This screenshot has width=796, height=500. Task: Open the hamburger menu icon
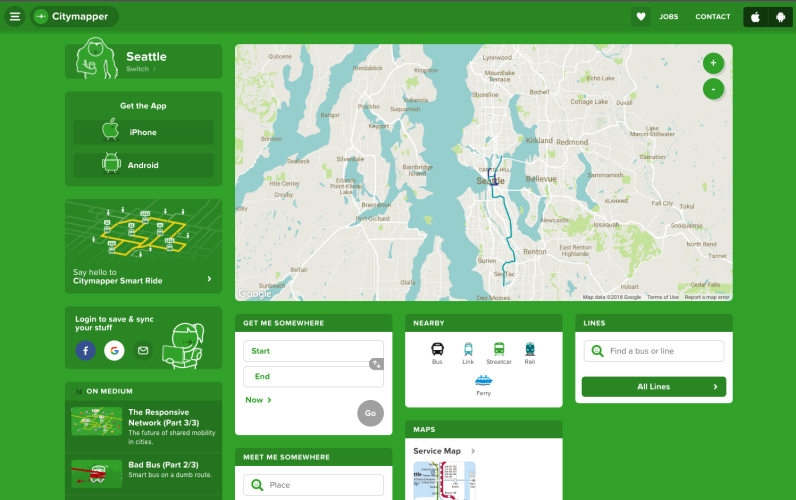click(15, 17)
